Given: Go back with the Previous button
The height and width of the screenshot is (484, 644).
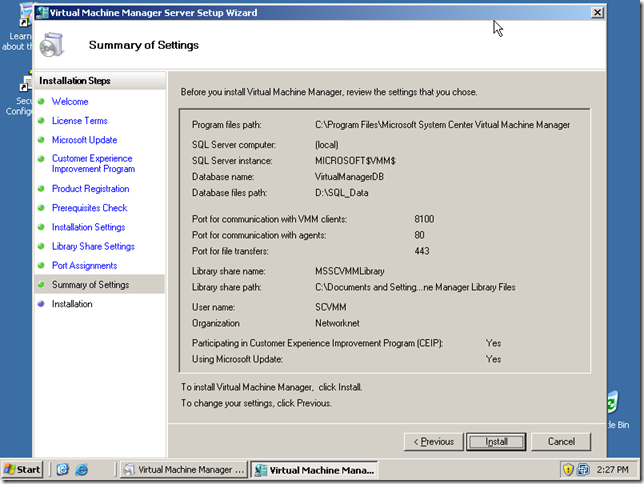Looking at the screenshot, I should tap(434, 442).
